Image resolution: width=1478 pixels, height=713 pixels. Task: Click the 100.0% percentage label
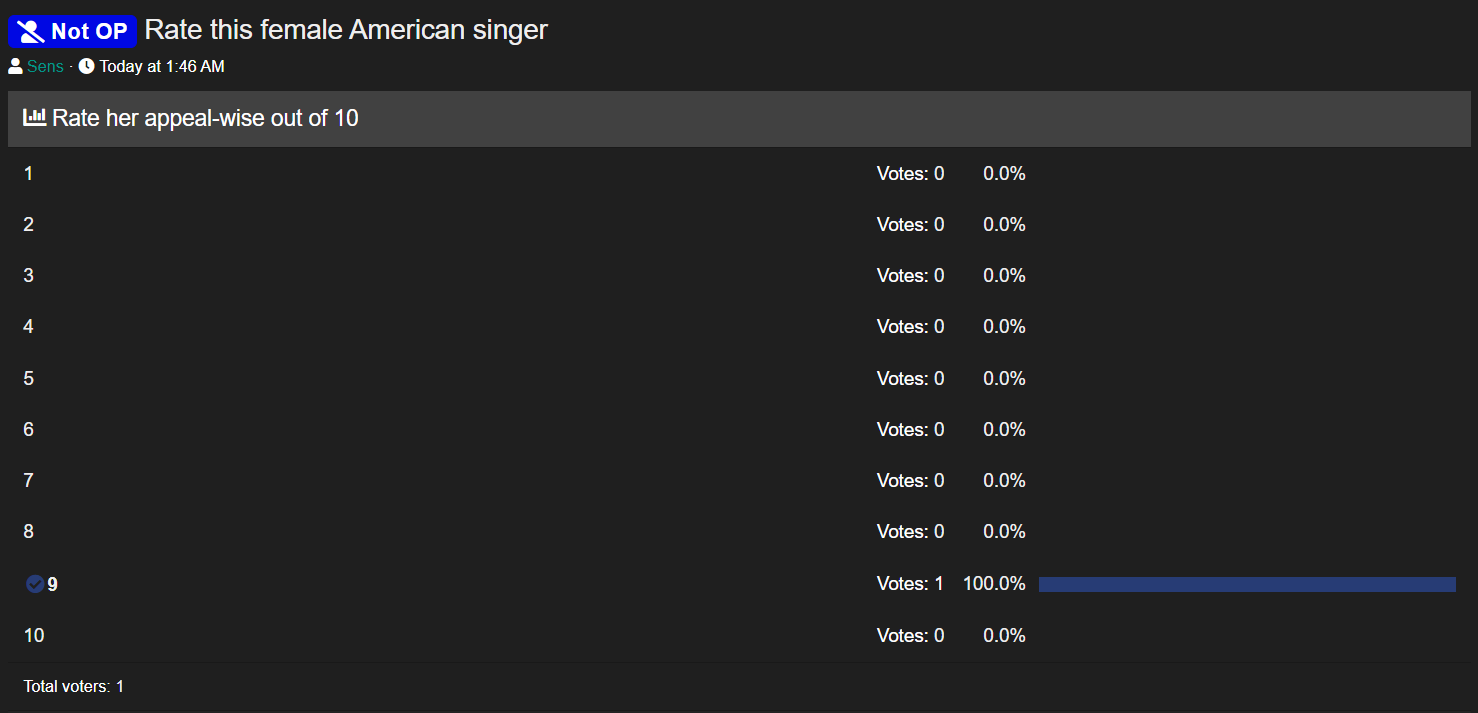click(x=994, y=584)
